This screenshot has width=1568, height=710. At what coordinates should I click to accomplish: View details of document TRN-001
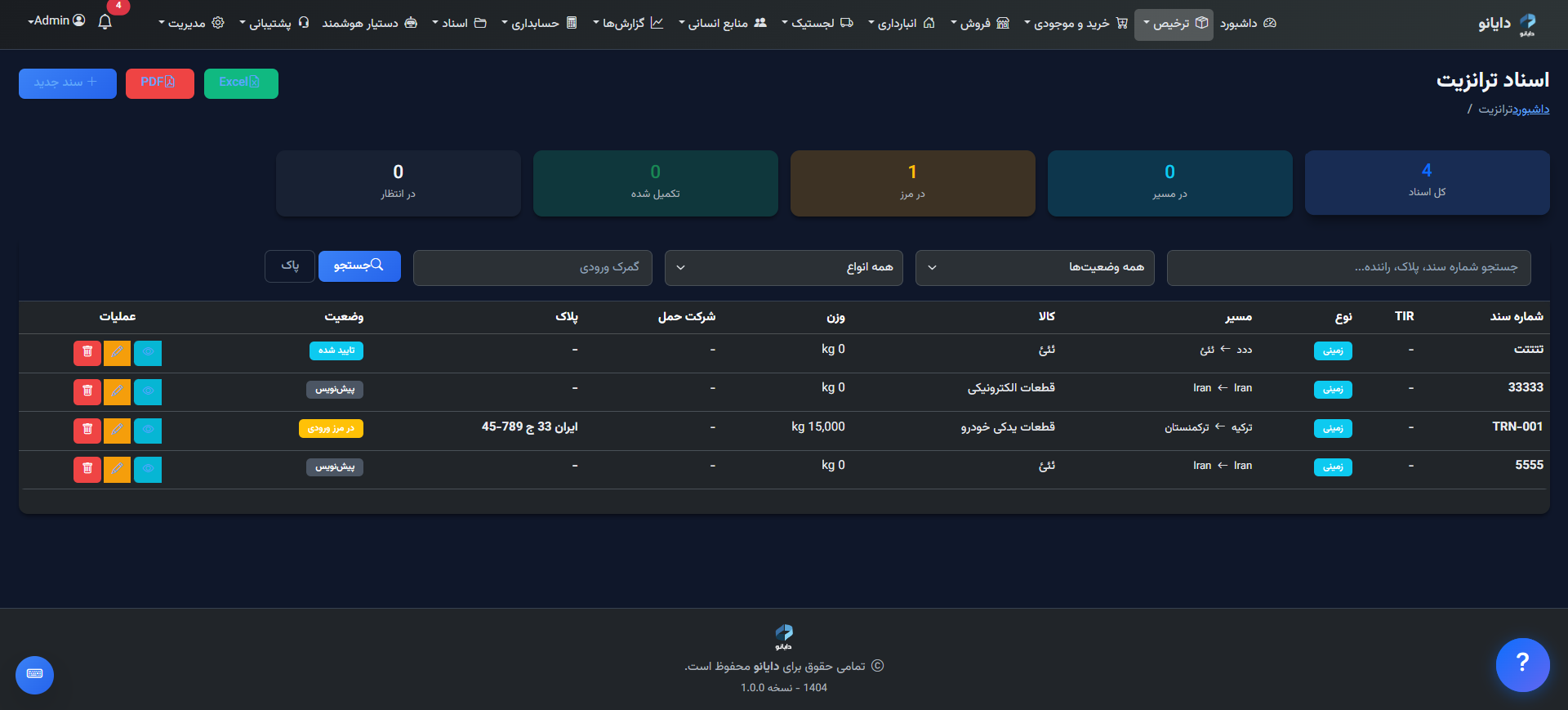148,430
